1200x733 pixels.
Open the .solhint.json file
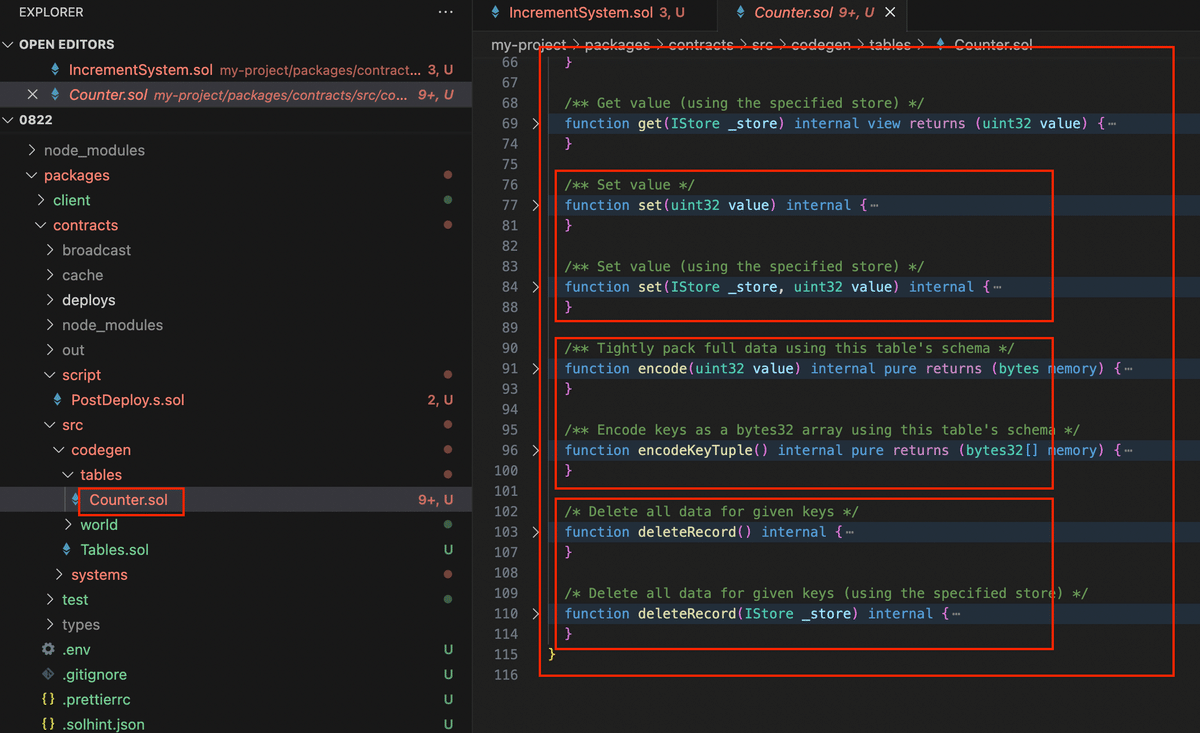point(103,725)
